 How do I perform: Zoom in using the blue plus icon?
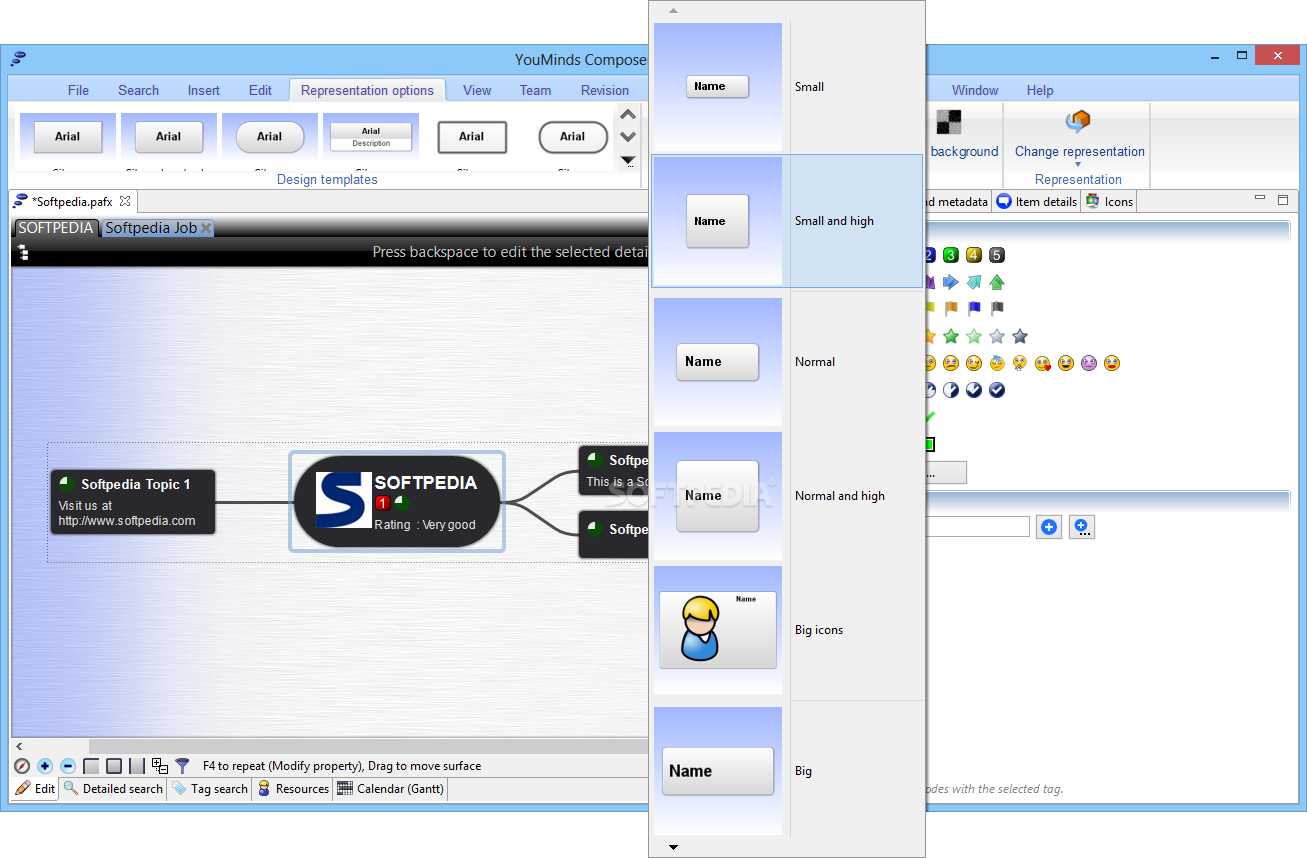pyautogui.click(x=45, y=766)
